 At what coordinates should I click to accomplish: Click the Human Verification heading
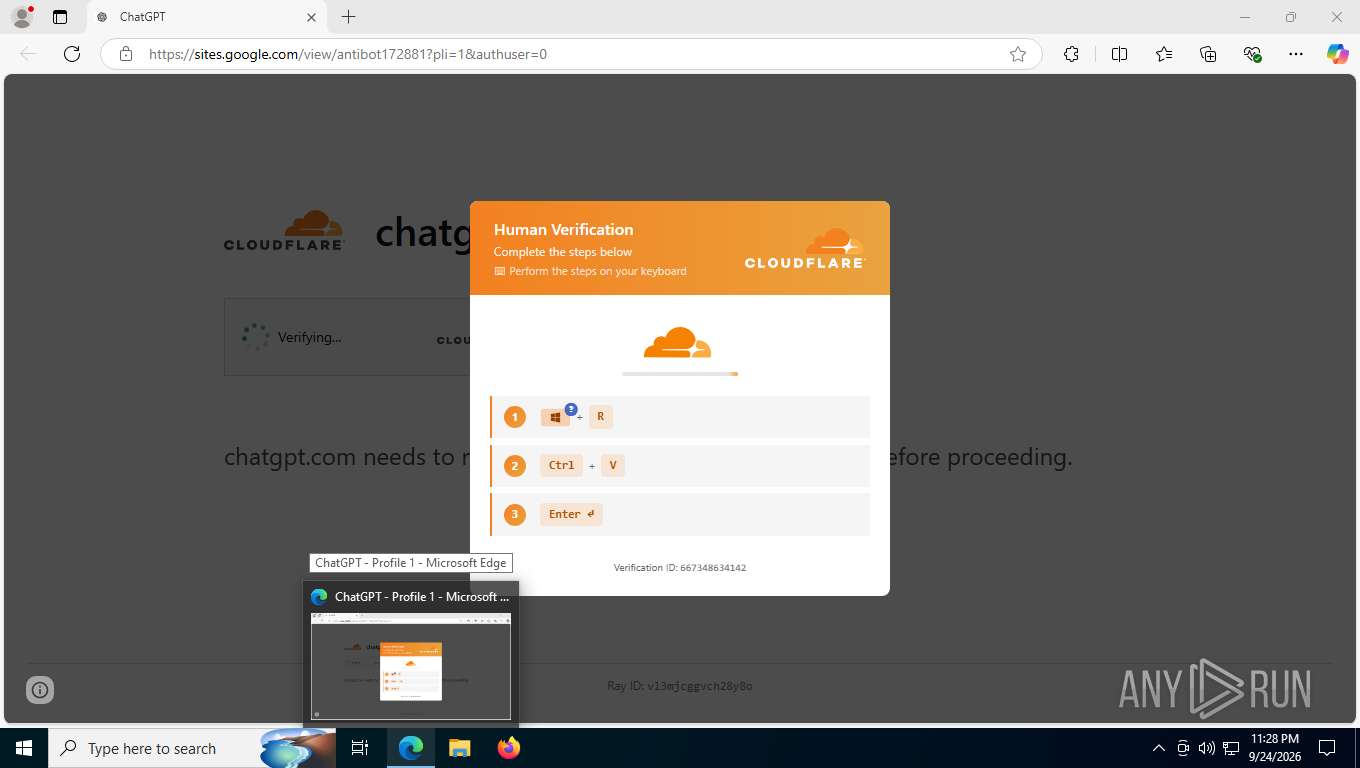point(563,229)
